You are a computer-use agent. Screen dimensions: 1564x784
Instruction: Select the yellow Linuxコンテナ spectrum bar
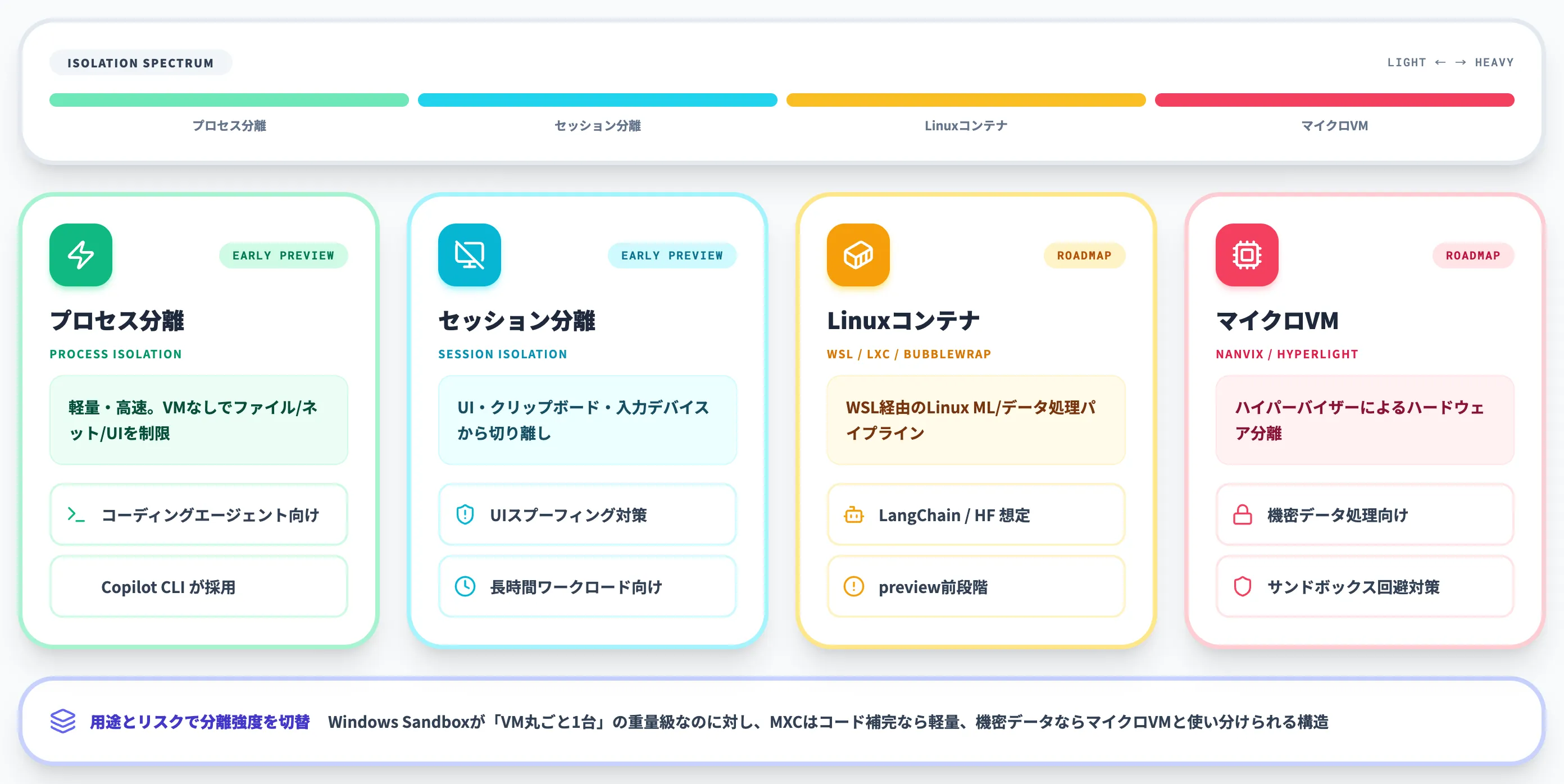point(966,100)
